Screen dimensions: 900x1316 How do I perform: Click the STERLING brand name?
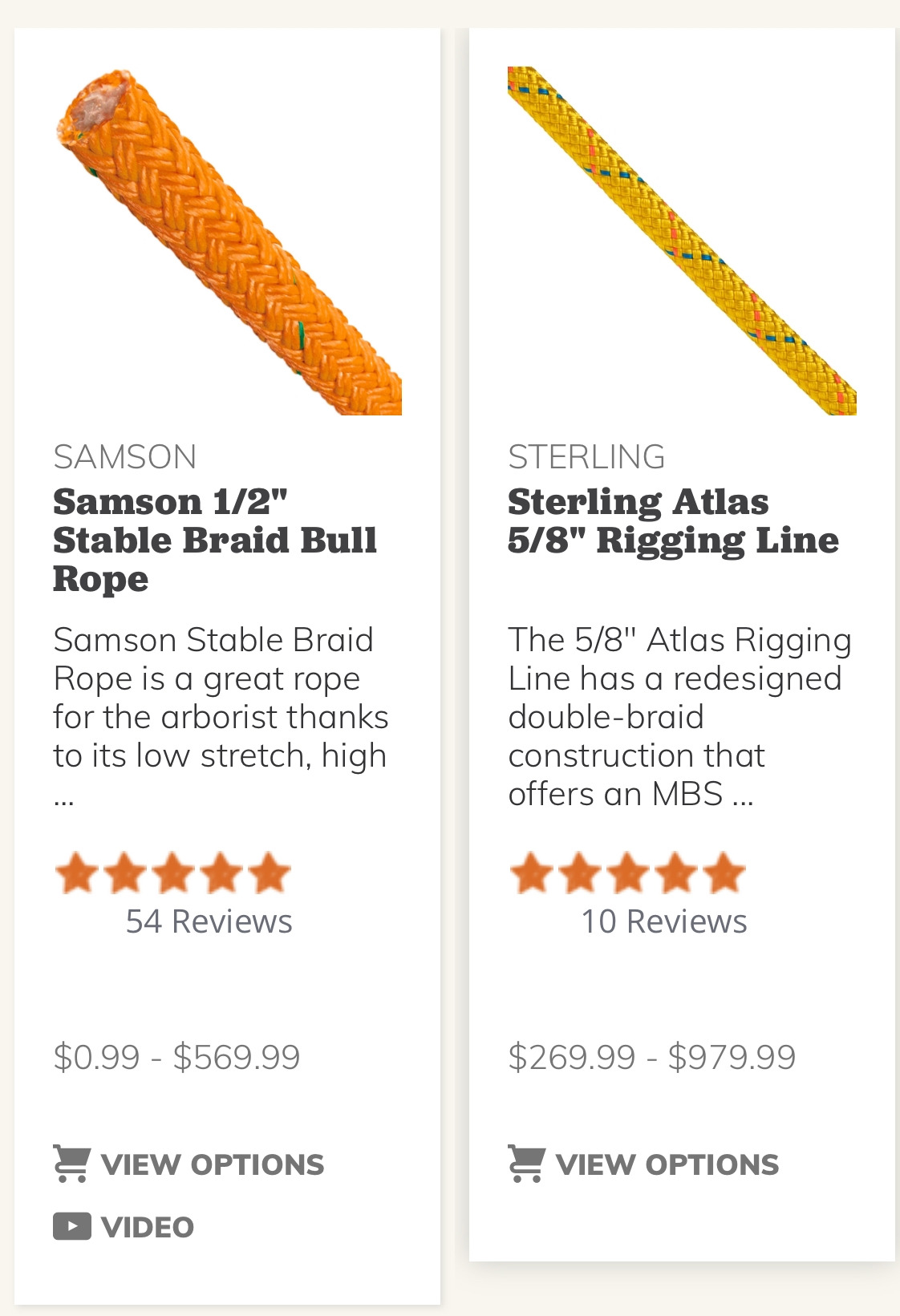coord(586,457)
